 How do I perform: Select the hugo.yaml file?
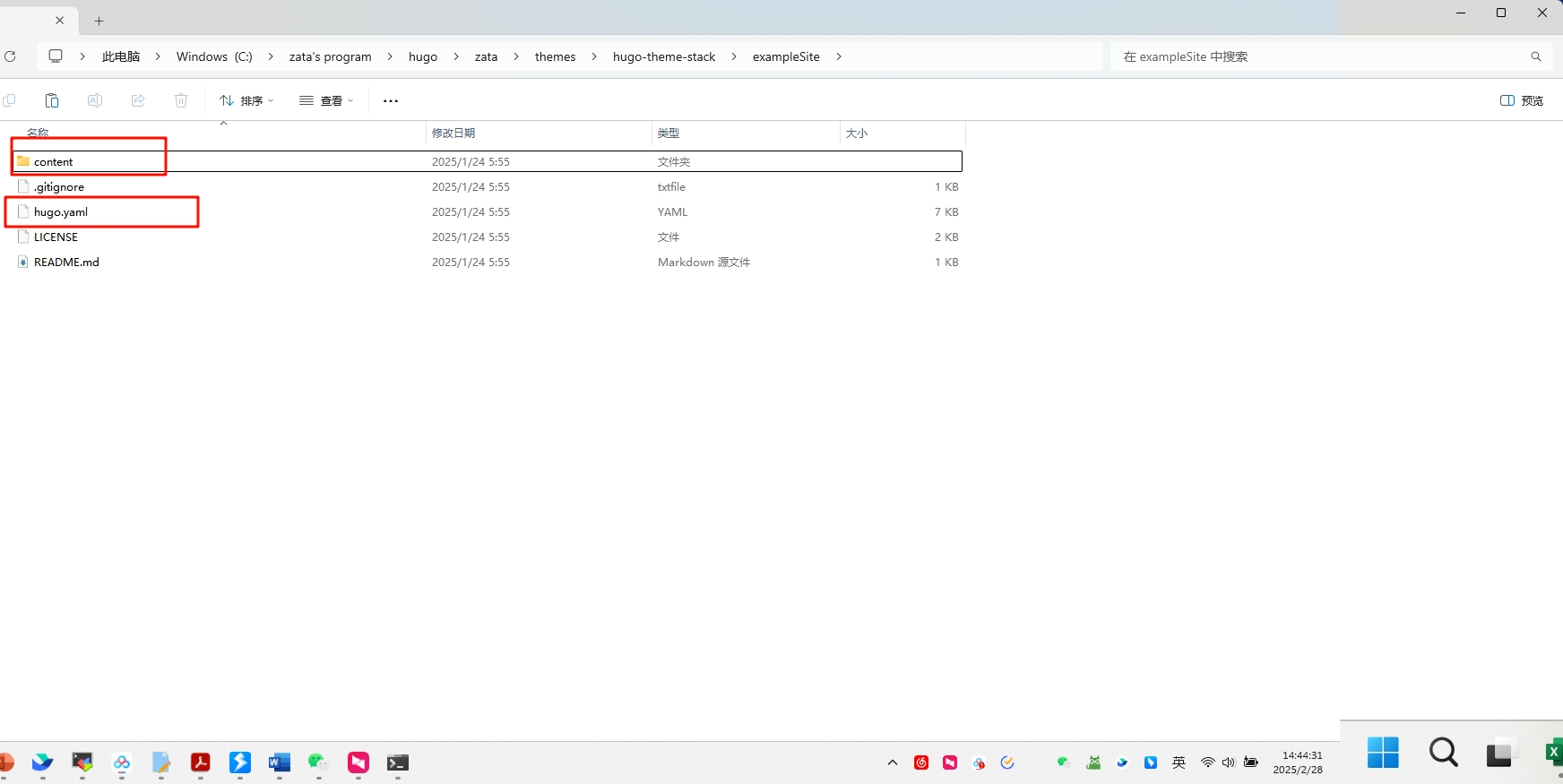[x=61, y=212]
